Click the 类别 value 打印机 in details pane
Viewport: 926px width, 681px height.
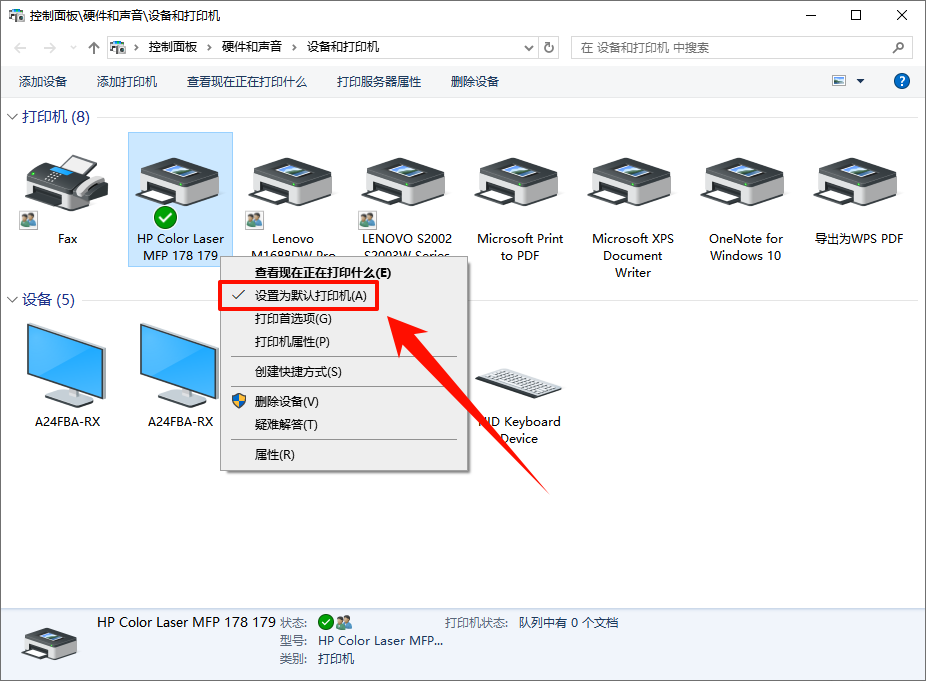coord(336,659)
